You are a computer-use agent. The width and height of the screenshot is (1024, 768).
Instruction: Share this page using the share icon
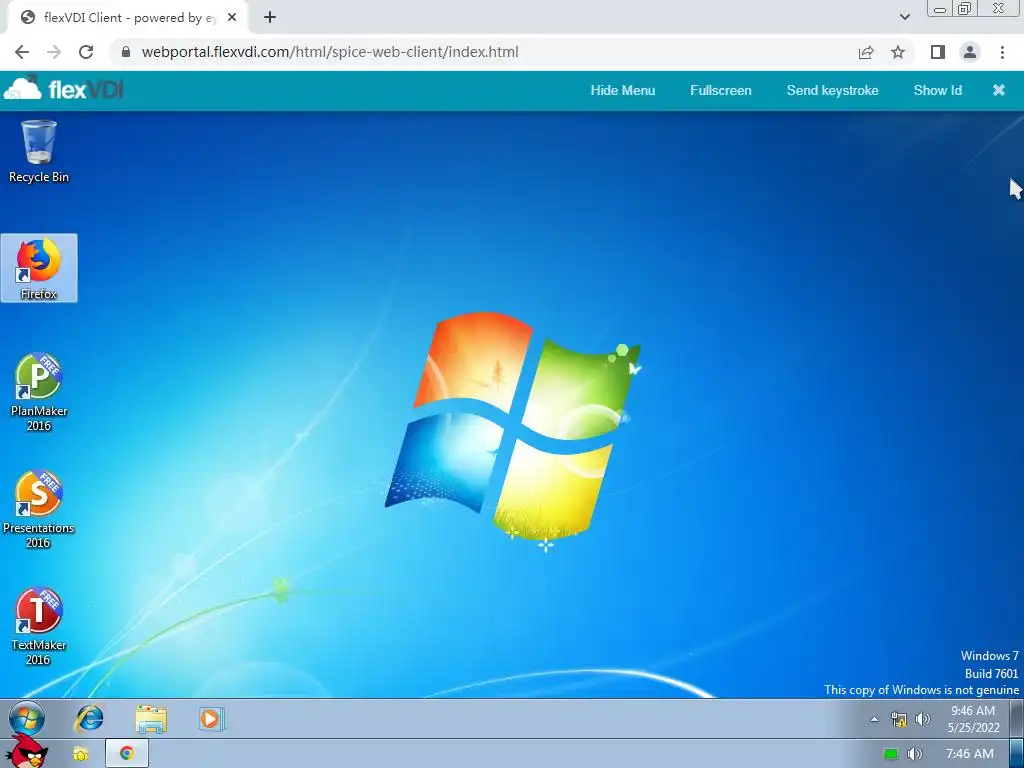[x=866, y=52]
